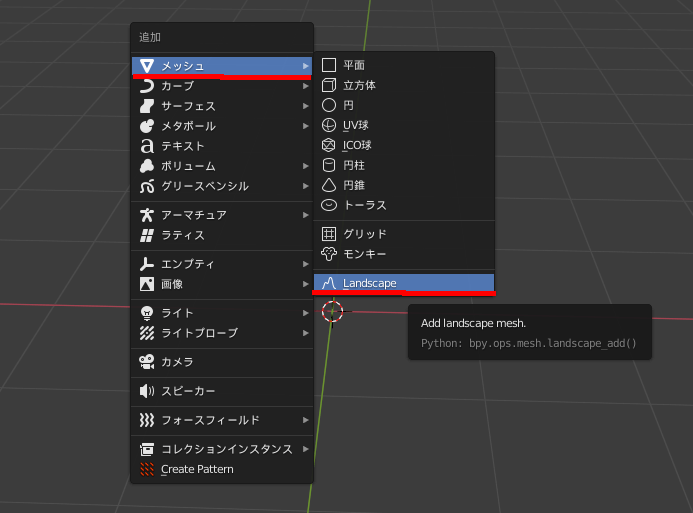
Task: Click the 画像 picture icon
Action: coord(147,284)
